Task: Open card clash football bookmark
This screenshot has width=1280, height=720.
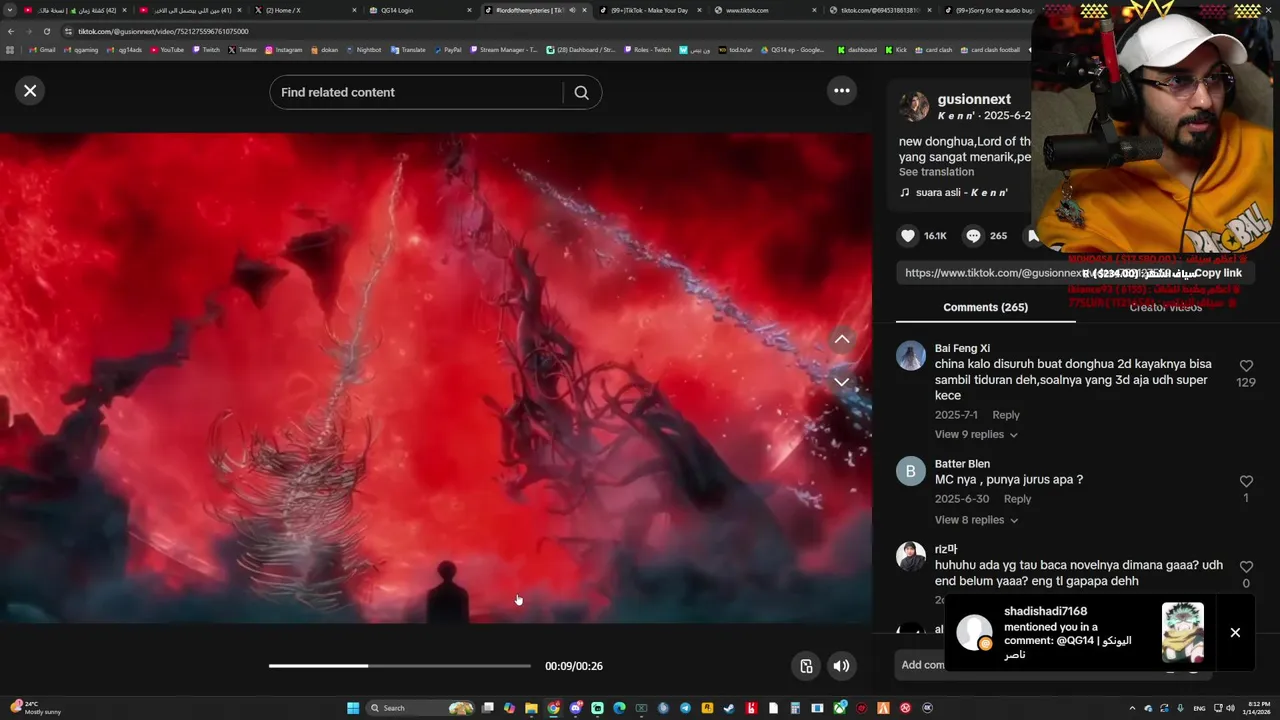Action: click(x=990, y=49)
